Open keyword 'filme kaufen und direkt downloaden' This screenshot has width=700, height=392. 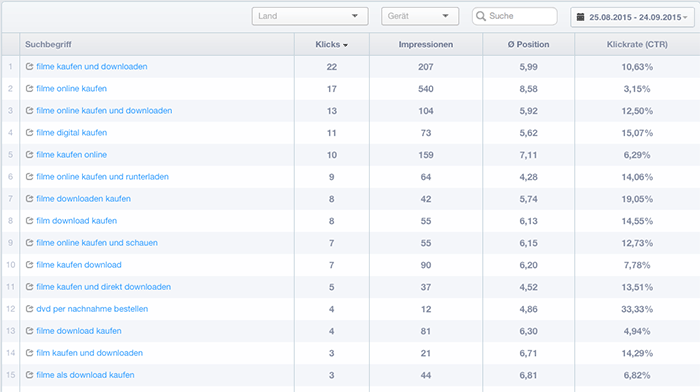point(104,287)
